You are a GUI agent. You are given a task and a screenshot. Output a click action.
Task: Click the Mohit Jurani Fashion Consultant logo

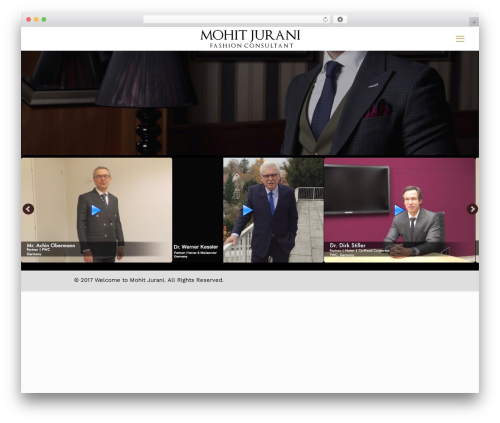click(x=250, y=39)
